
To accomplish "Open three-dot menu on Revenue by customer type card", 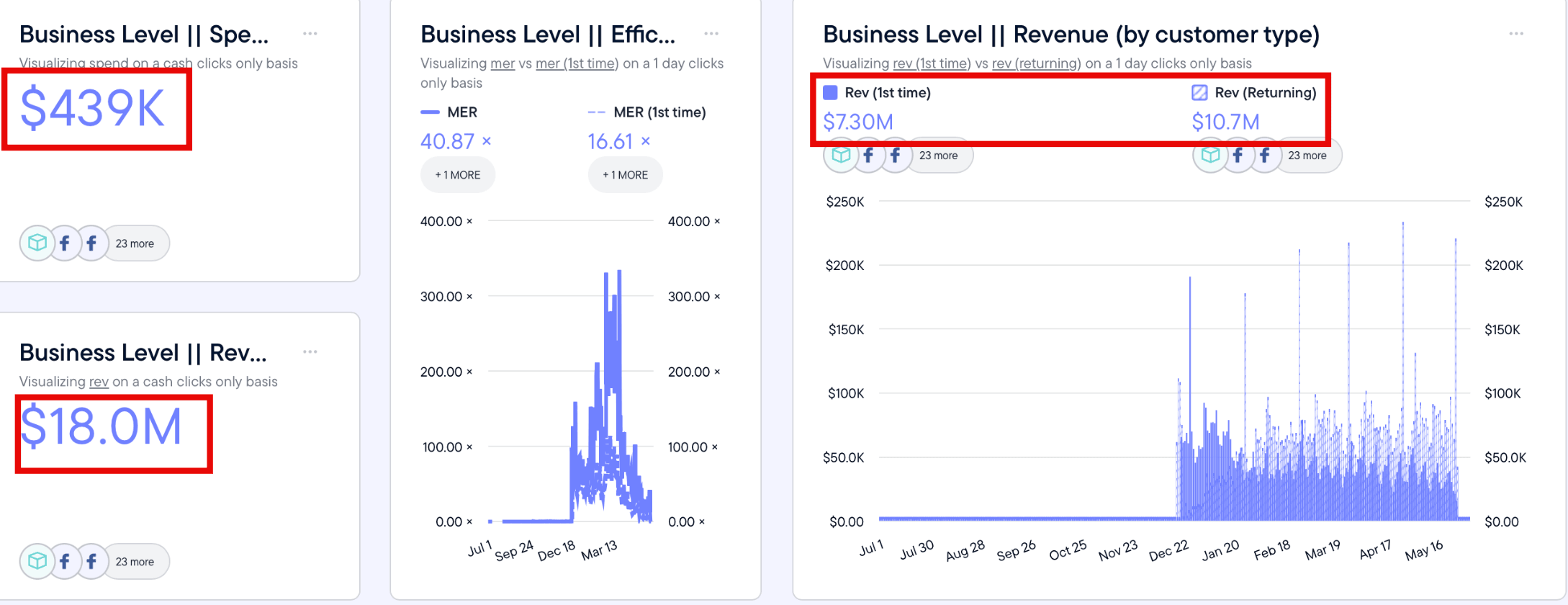I will 1515,34.
